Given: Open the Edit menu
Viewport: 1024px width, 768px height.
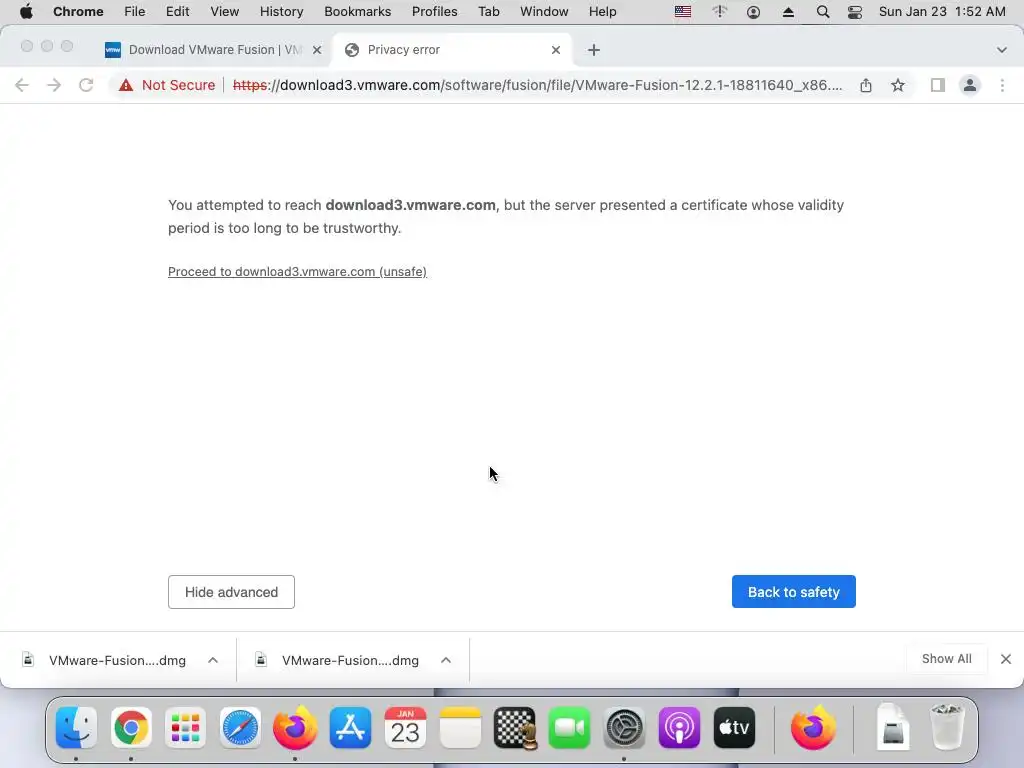Looking at the screenshot, I should point(177,12).
